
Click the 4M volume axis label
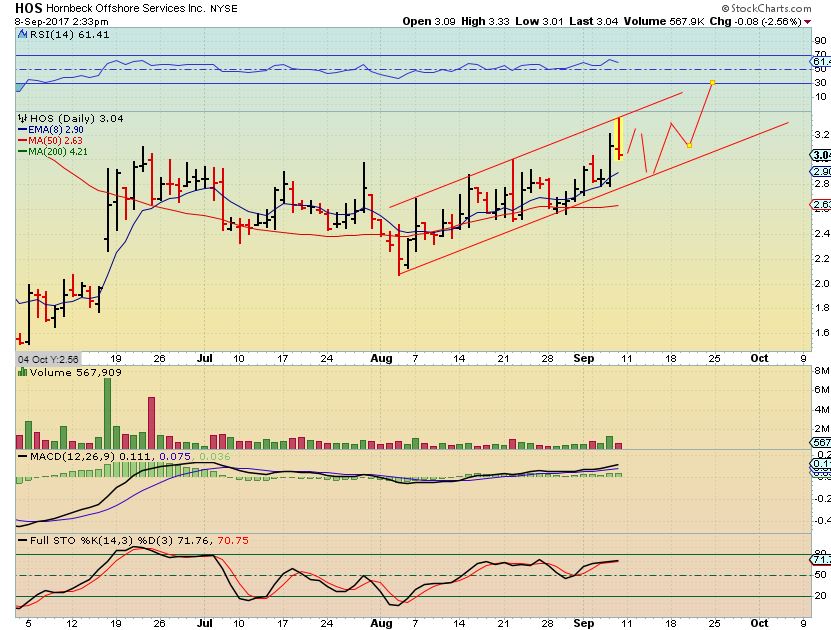point(821,410)
